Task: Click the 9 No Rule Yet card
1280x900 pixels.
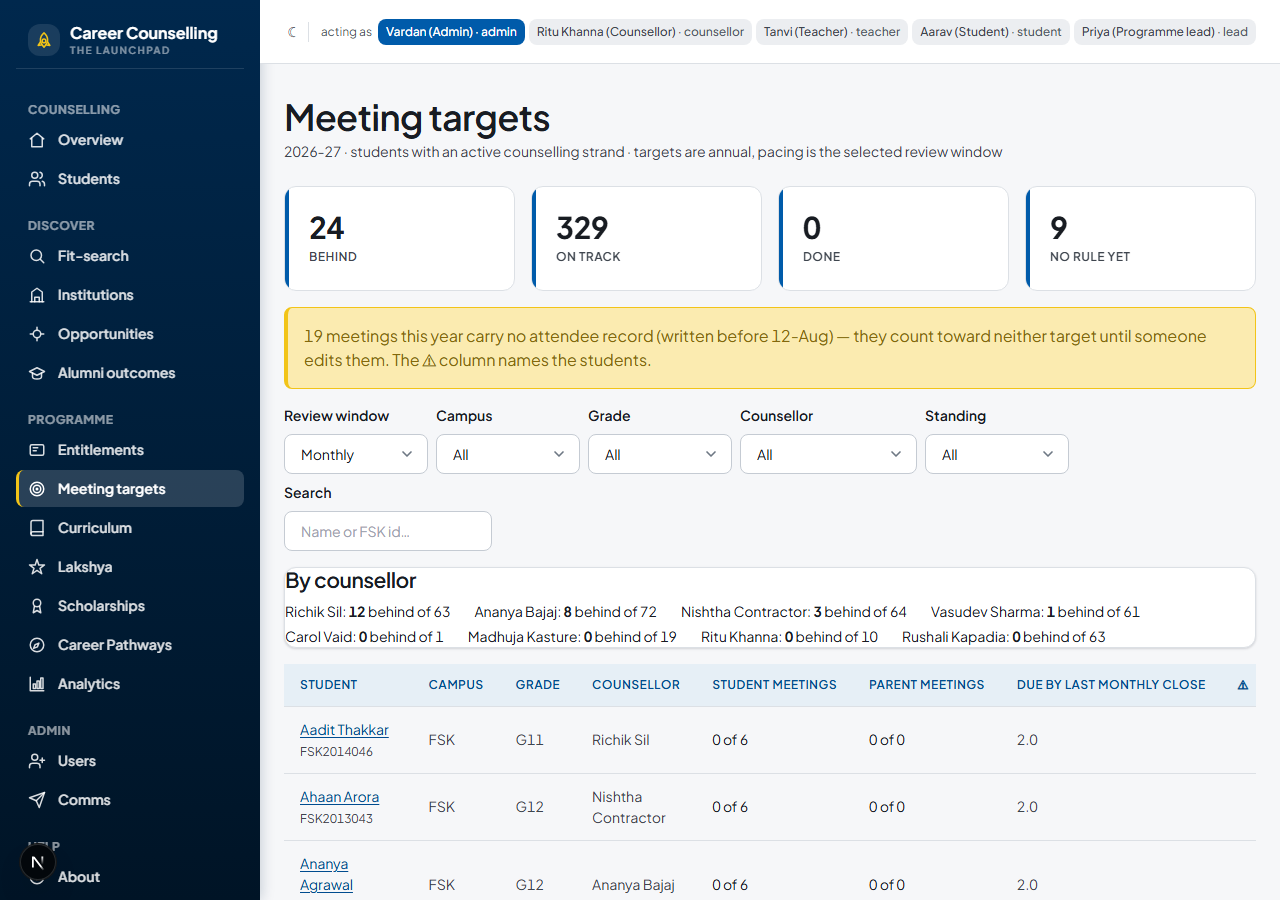Action: (1140, 238)
